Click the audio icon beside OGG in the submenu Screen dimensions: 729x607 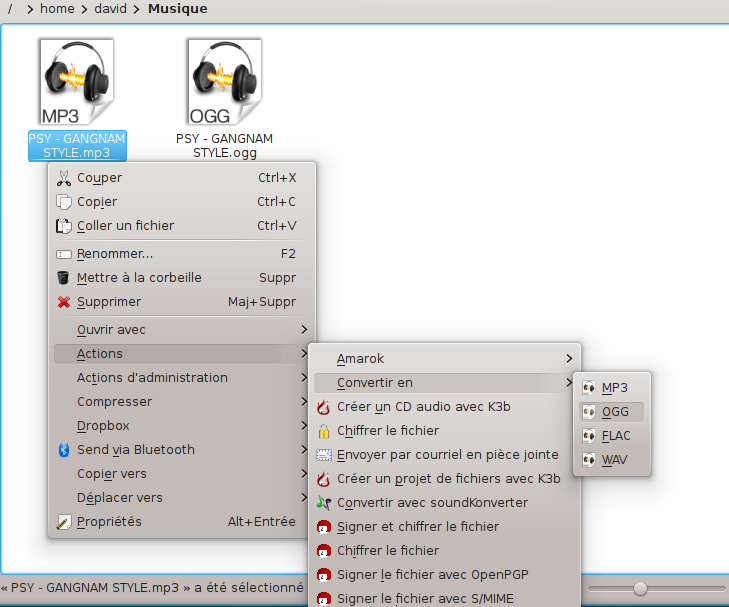point(589,412)
